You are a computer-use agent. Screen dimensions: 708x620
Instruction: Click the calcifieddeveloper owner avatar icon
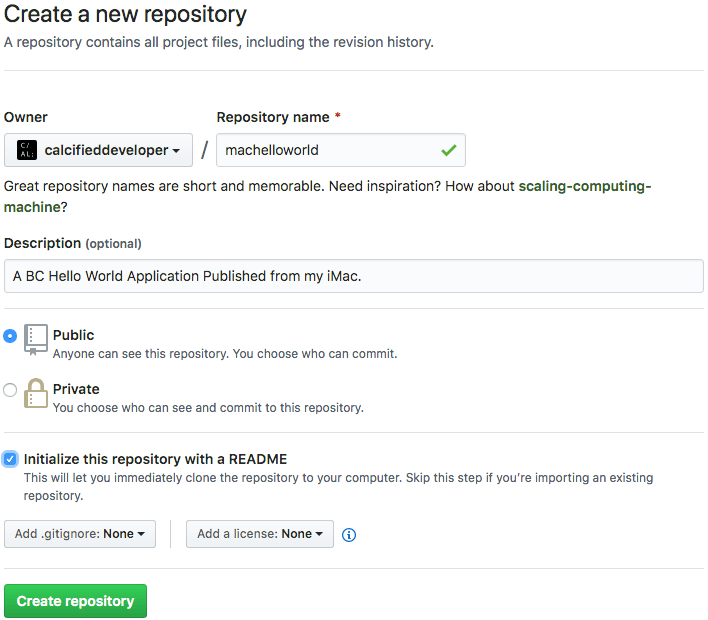coord(27,150)
